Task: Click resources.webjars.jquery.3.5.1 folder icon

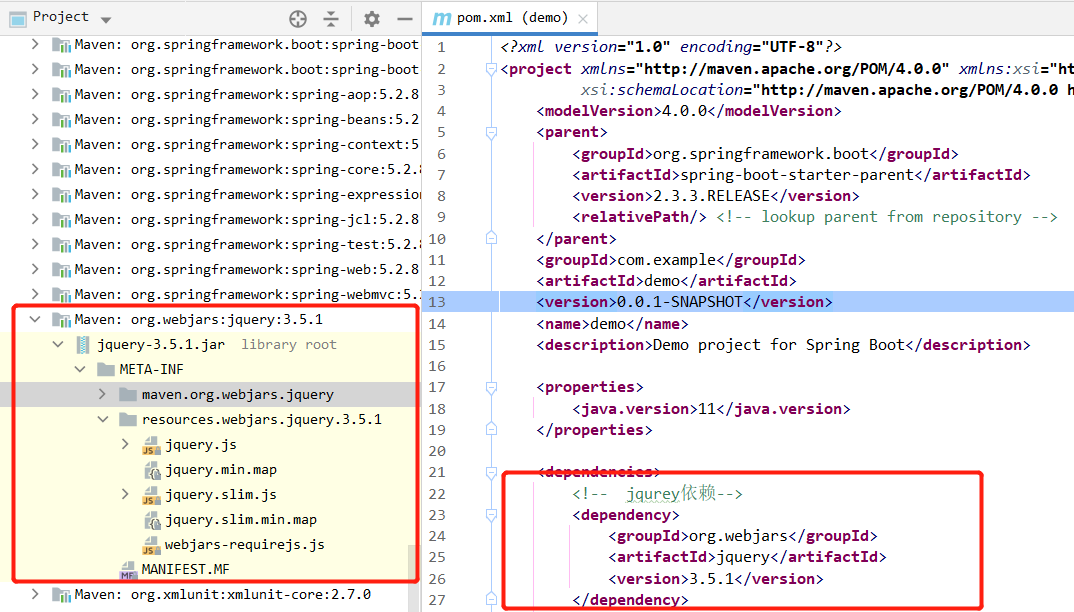Action: [128, 419]
